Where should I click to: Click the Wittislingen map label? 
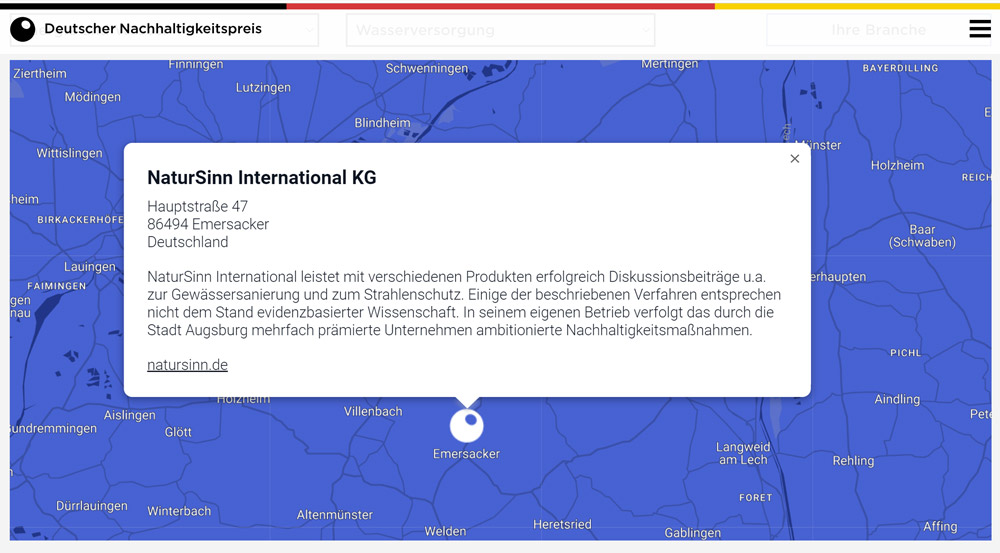70,153
